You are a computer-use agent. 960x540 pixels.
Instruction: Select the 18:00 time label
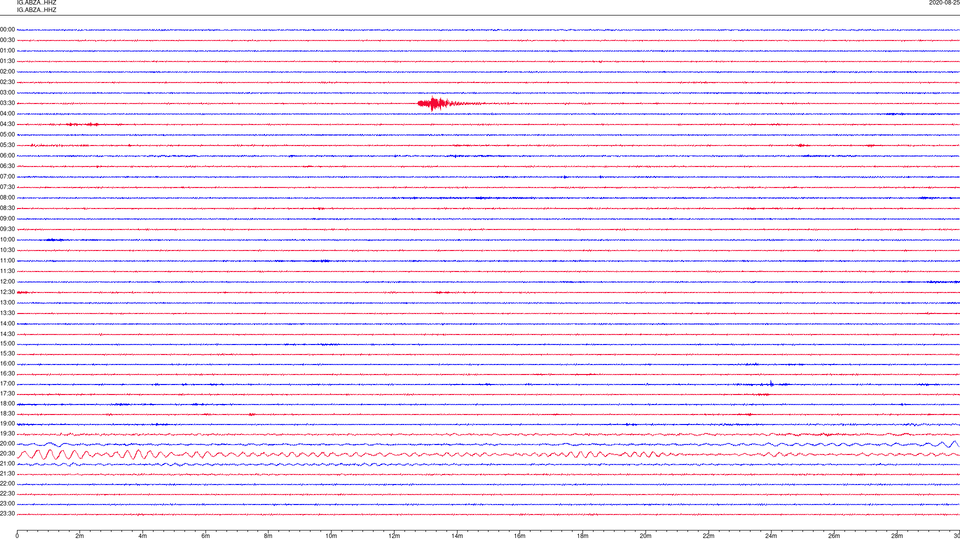(7, 403)
